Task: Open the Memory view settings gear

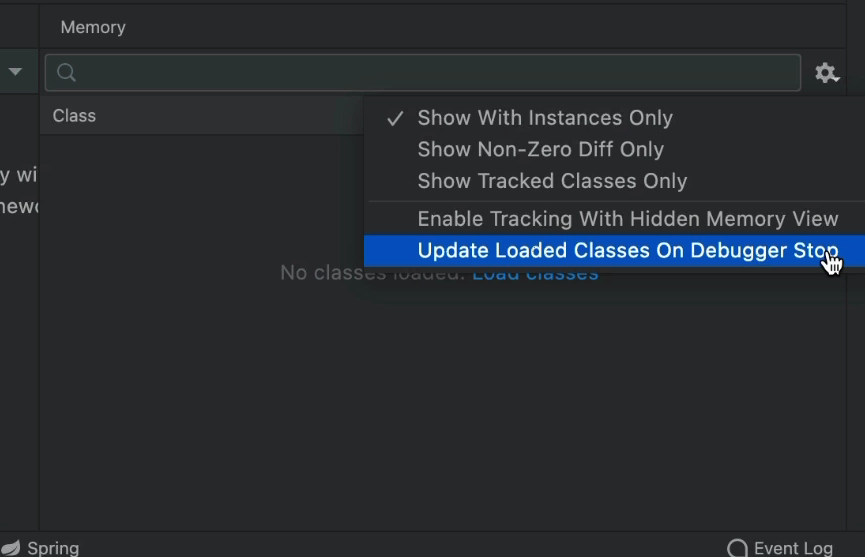Action: 826,73
